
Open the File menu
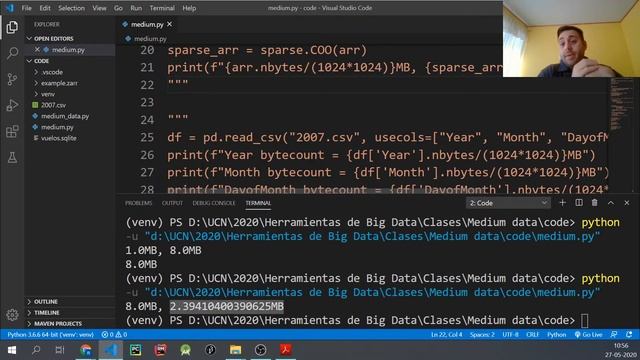tap(27, 8)
